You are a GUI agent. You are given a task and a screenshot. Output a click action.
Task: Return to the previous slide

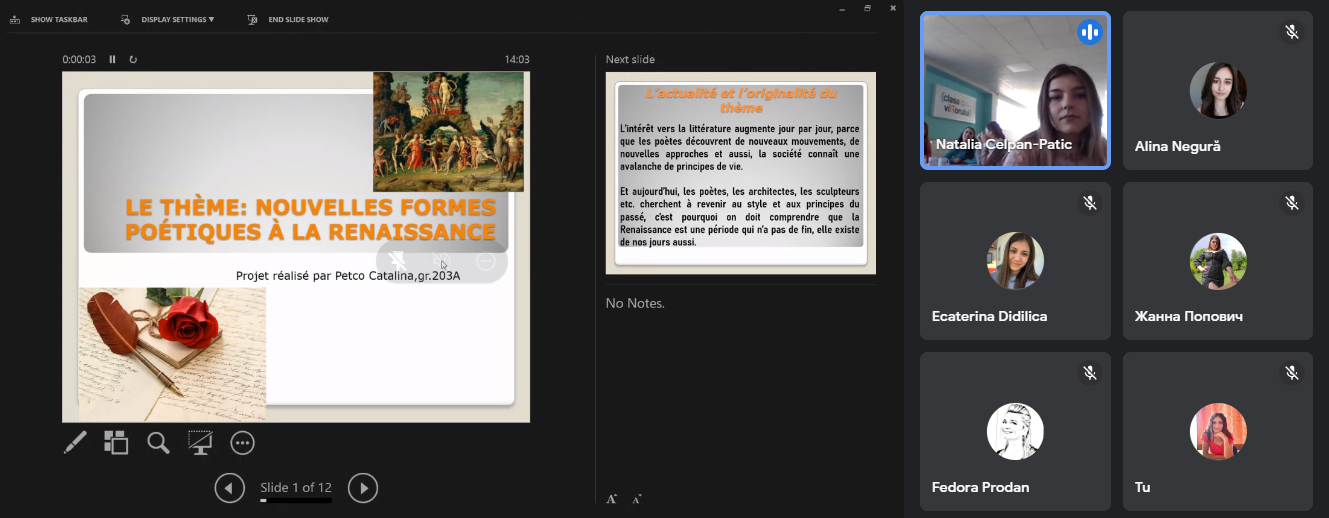click(x=230, y=488)
